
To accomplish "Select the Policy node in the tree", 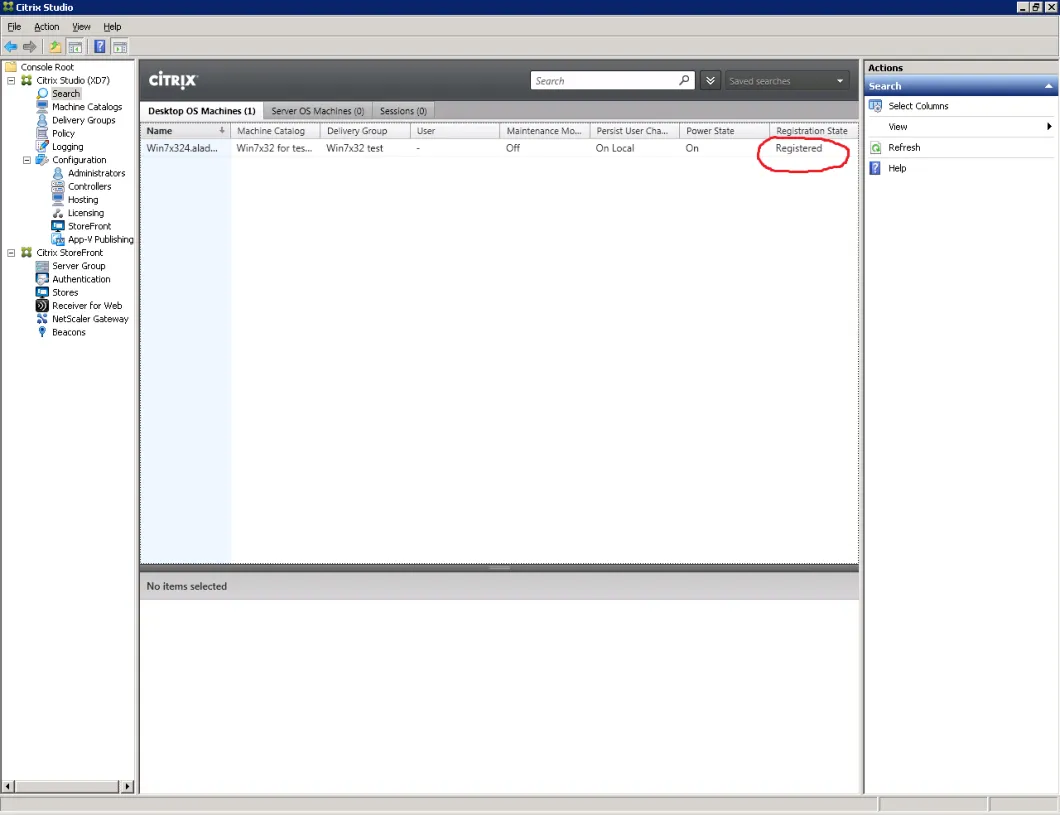I will [64, 133].
